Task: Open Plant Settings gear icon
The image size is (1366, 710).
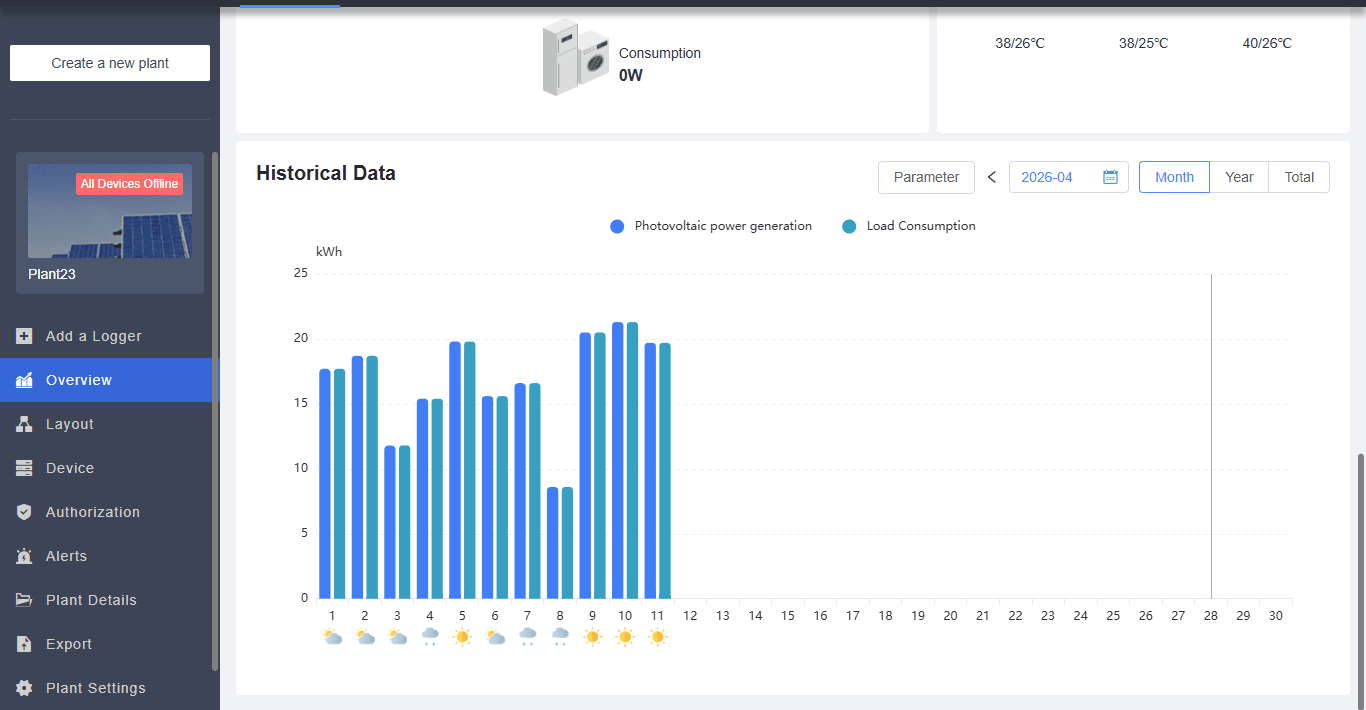Action: [25, 688]
